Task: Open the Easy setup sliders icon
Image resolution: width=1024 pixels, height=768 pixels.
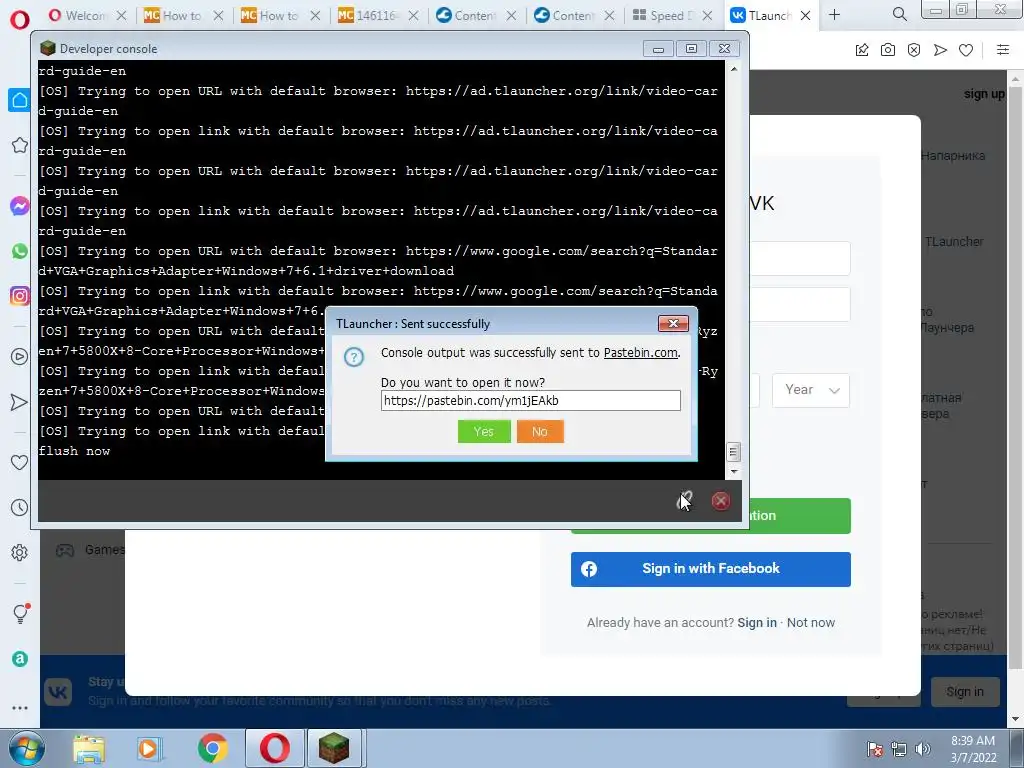Action: point(1003,50)
